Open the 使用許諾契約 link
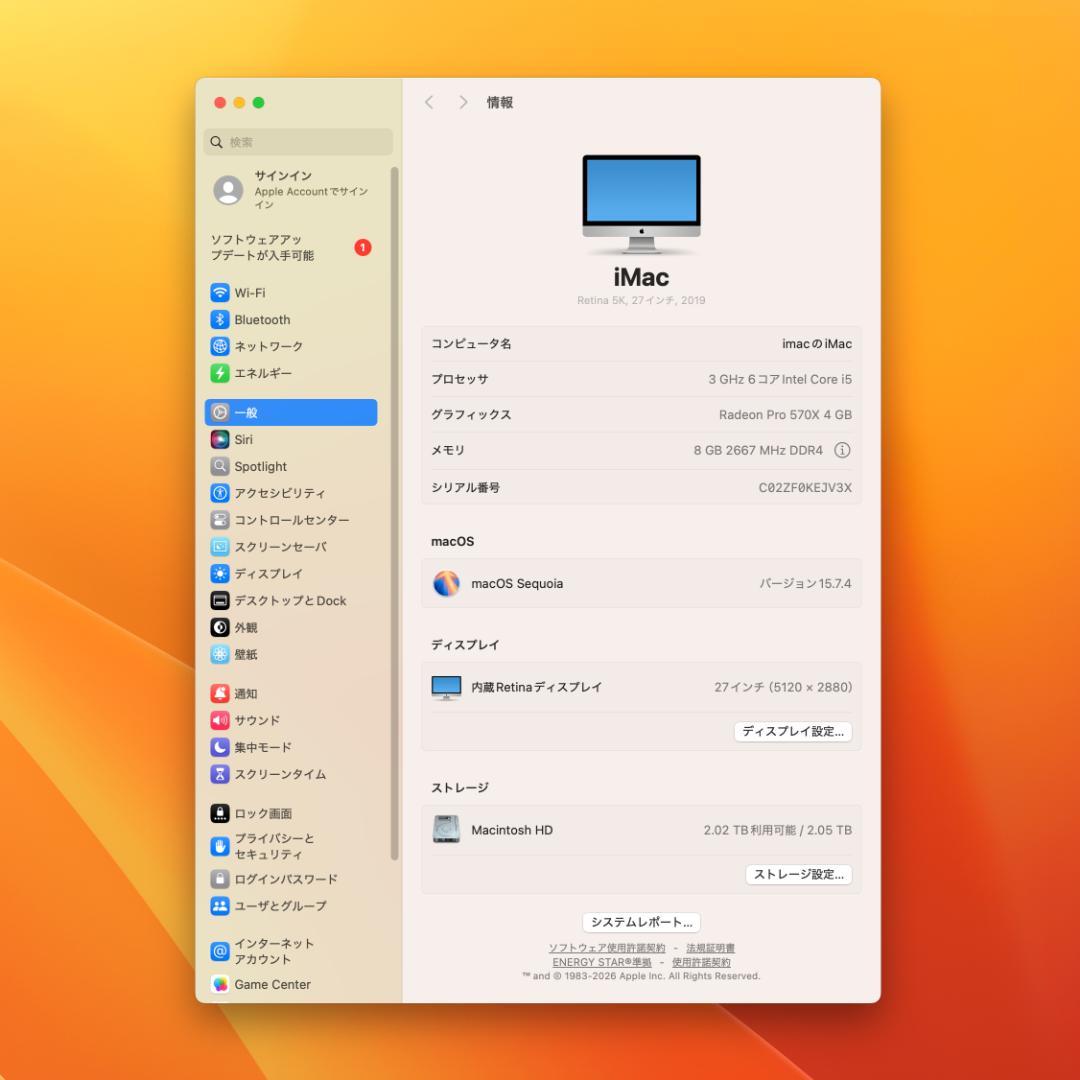Image resolution: width=1080 pixels, height=1080 pixels. tap(701, 962)
